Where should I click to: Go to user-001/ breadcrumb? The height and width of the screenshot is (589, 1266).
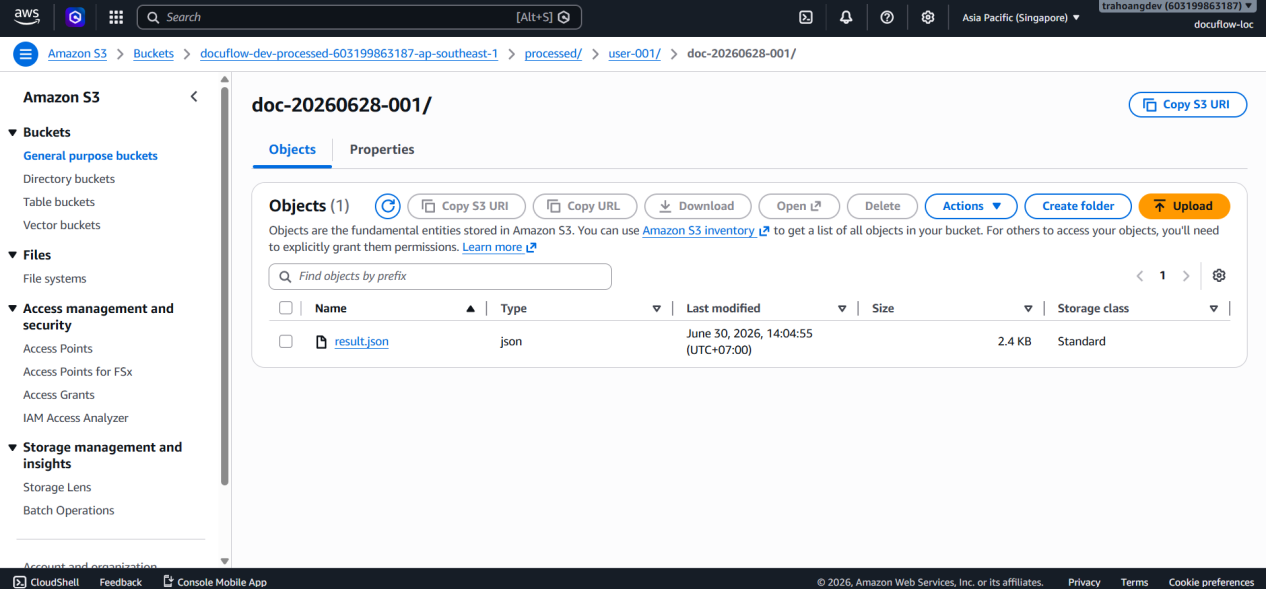[635, 54]
